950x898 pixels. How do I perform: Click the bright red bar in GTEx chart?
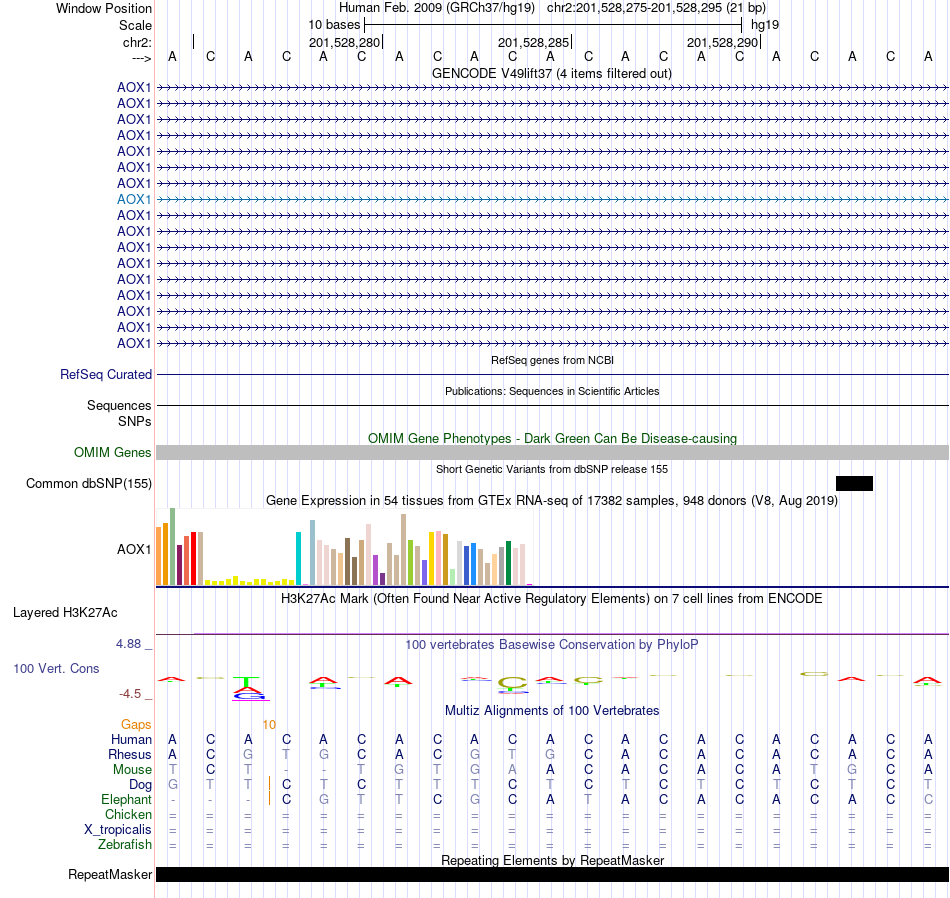(x=193, y=558)
